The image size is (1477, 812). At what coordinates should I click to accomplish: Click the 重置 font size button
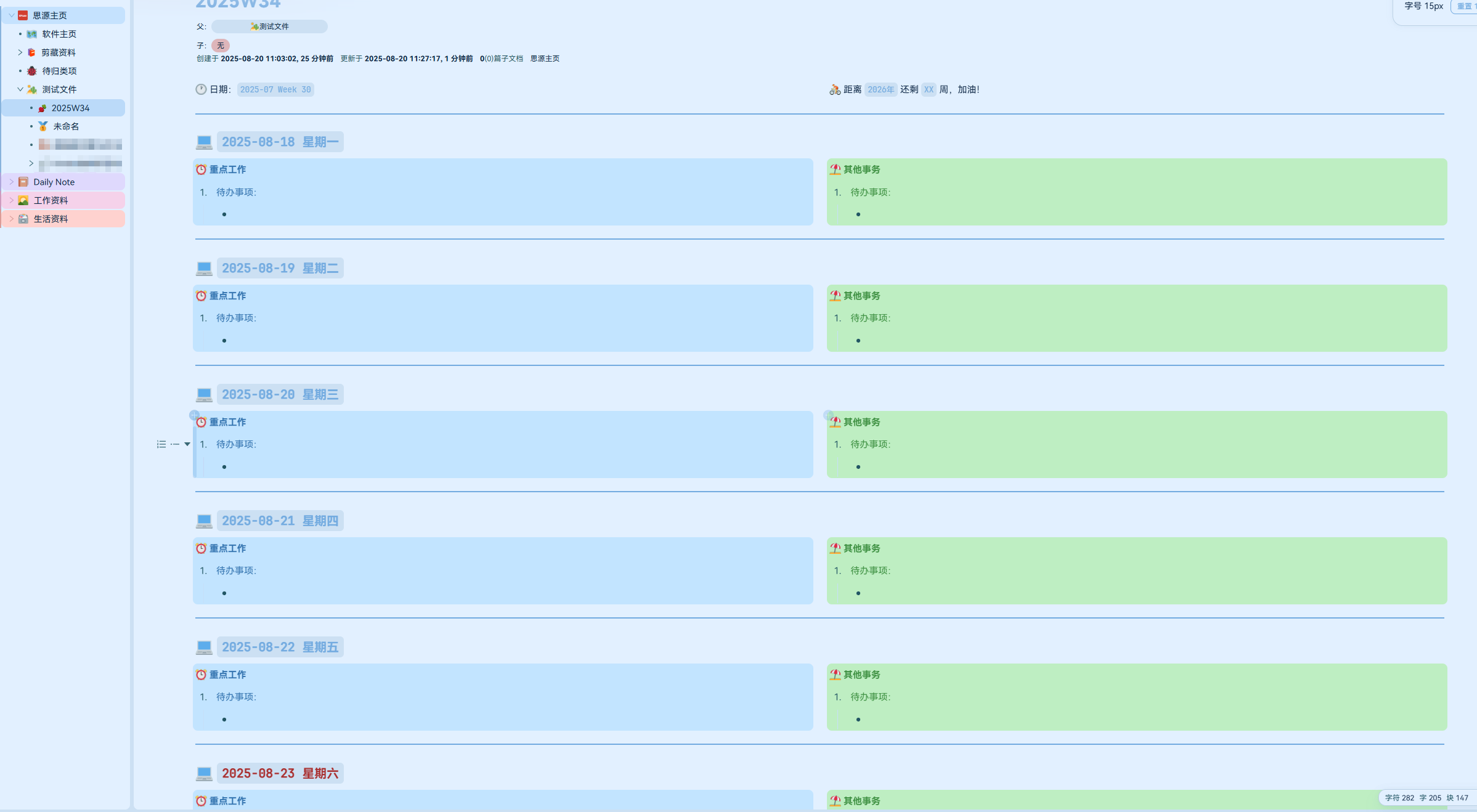point(1465,6)
